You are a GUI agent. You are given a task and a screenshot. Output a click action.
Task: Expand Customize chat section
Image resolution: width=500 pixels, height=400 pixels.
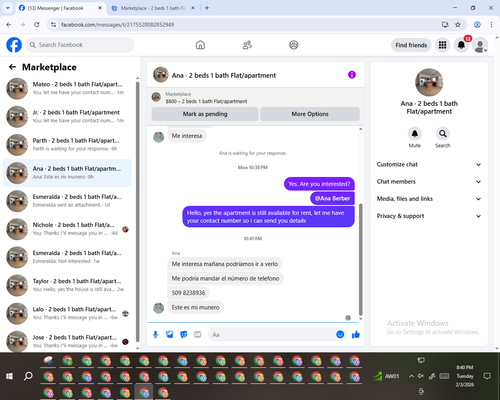(x=429, y=164)
